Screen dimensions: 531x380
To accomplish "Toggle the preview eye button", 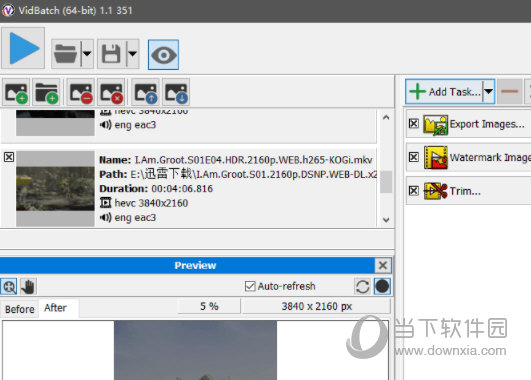I will pos(163,55).
